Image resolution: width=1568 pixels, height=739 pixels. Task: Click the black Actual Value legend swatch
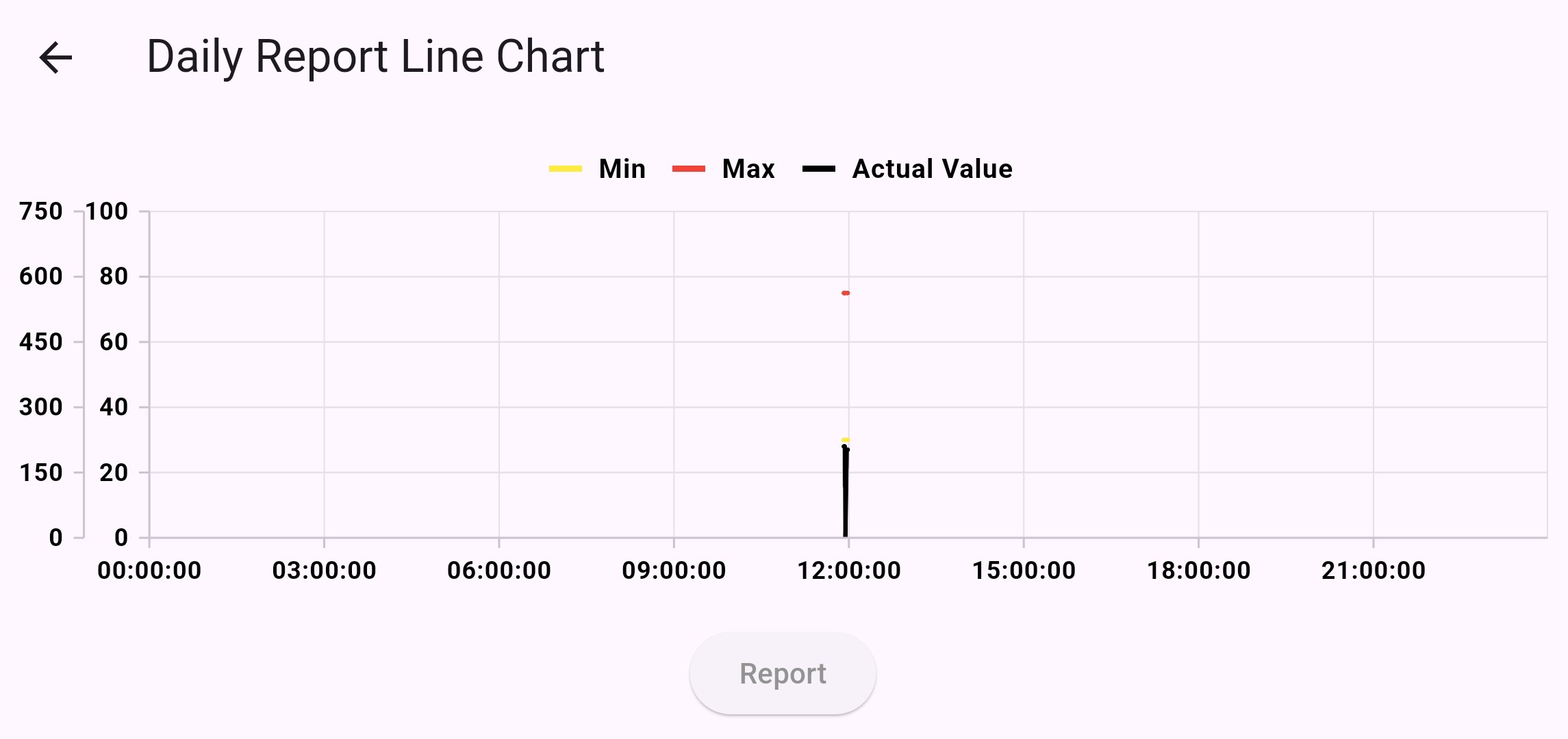819,169
